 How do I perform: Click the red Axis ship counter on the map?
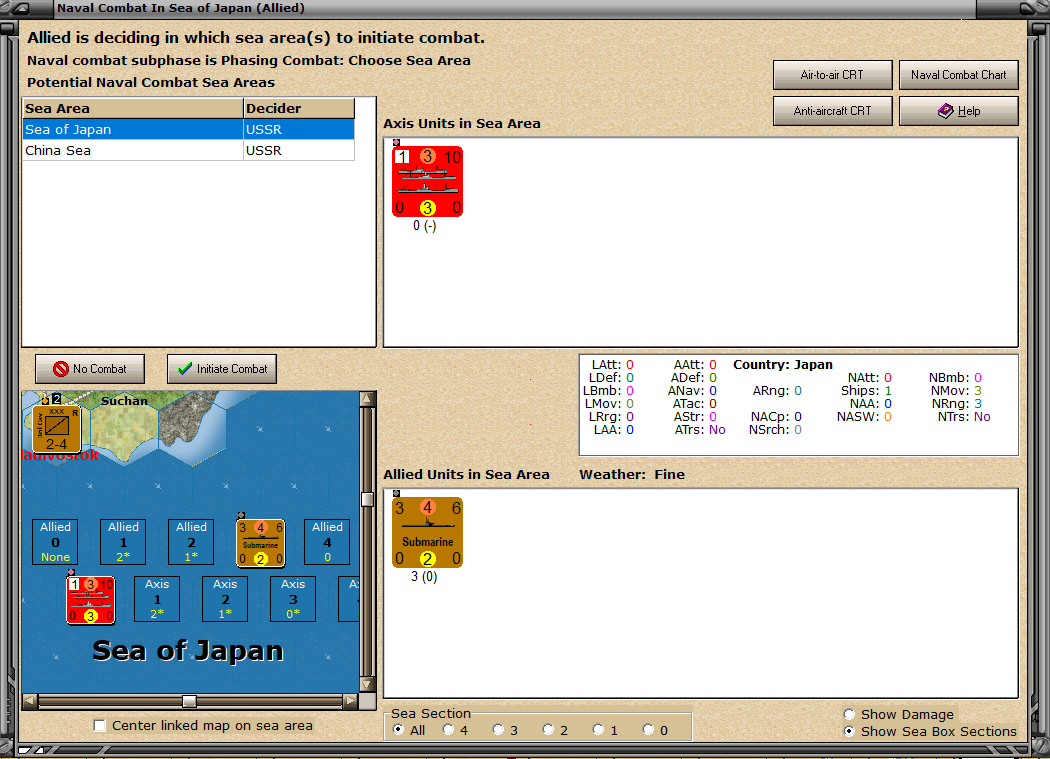click(90, 600)
